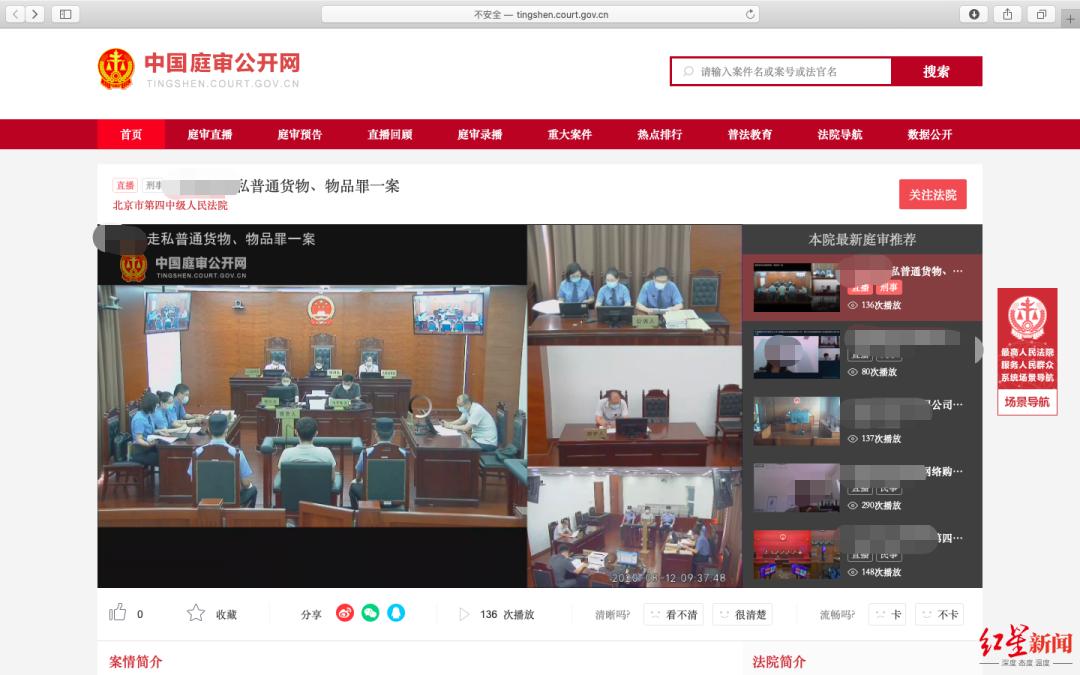Click 很清楚 to confirm clear video quality
The image size is (1080, 675).
point(742,613)
